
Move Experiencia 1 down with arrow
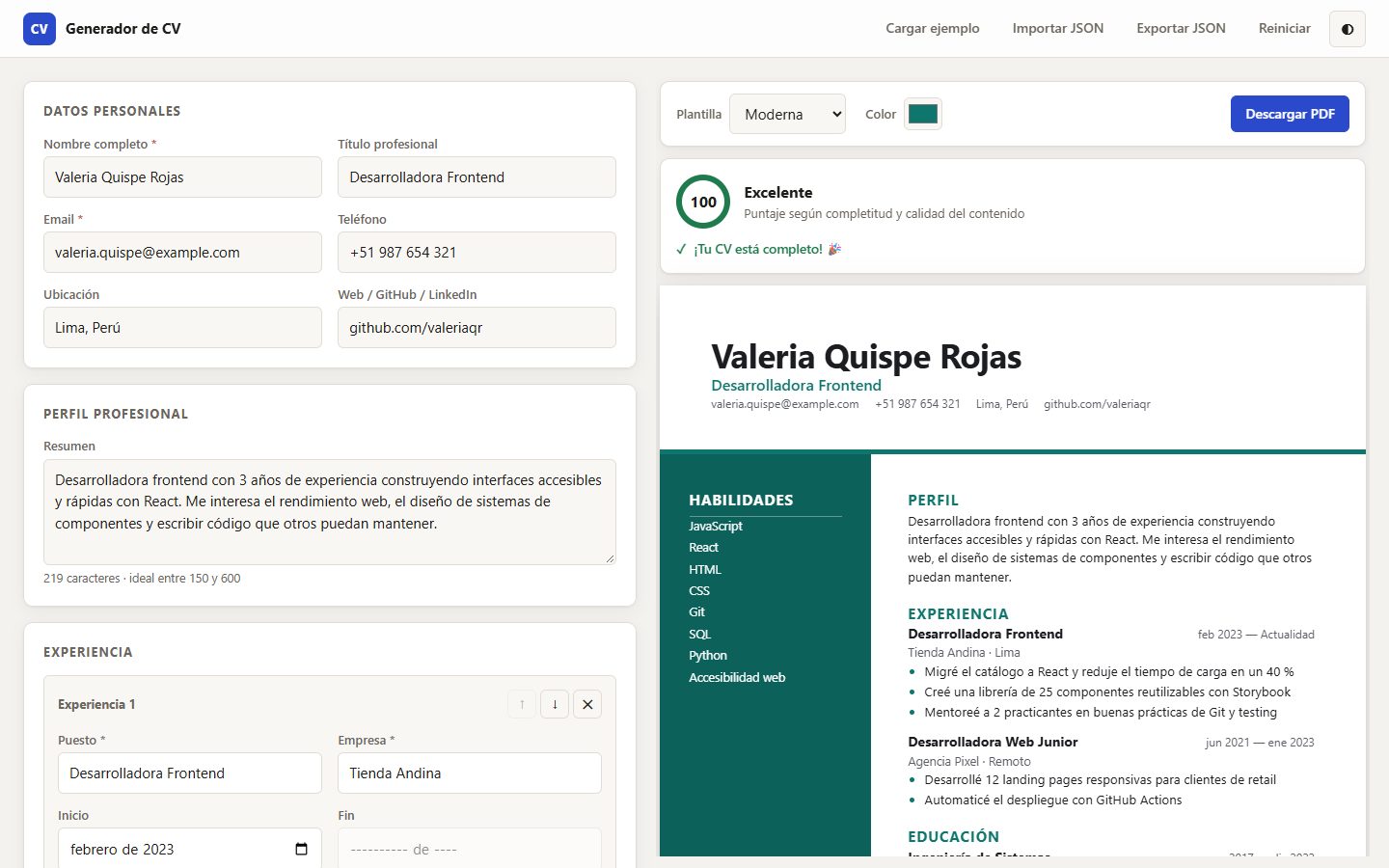[555, 704]
